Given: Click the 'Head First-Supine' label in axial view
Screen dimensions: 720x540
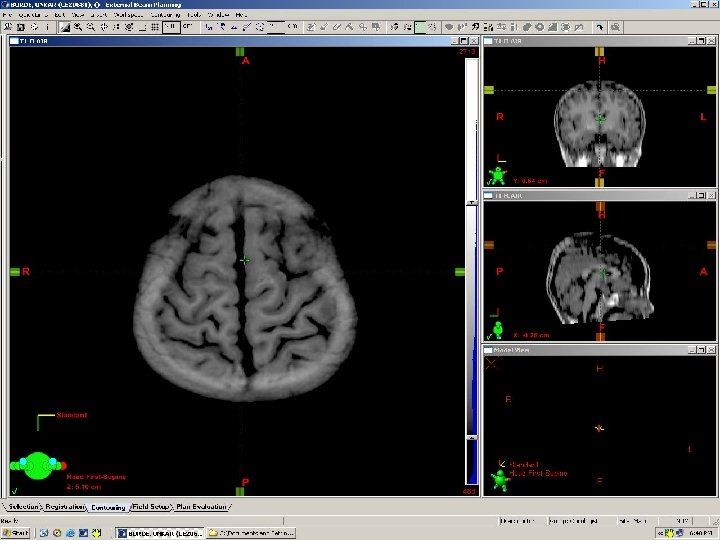Looking at the screenshot, I should pos(96,477).
